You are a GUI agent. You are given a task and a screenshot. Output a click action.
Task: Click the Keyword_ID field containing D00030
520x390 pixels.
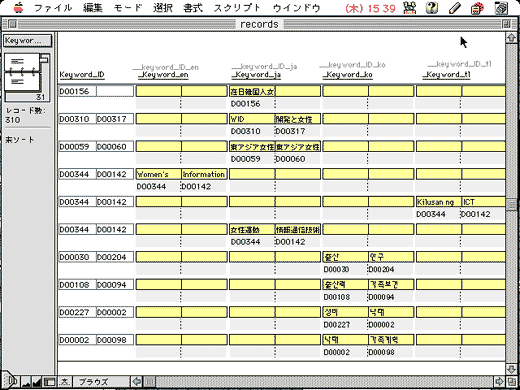coord(78,257)
